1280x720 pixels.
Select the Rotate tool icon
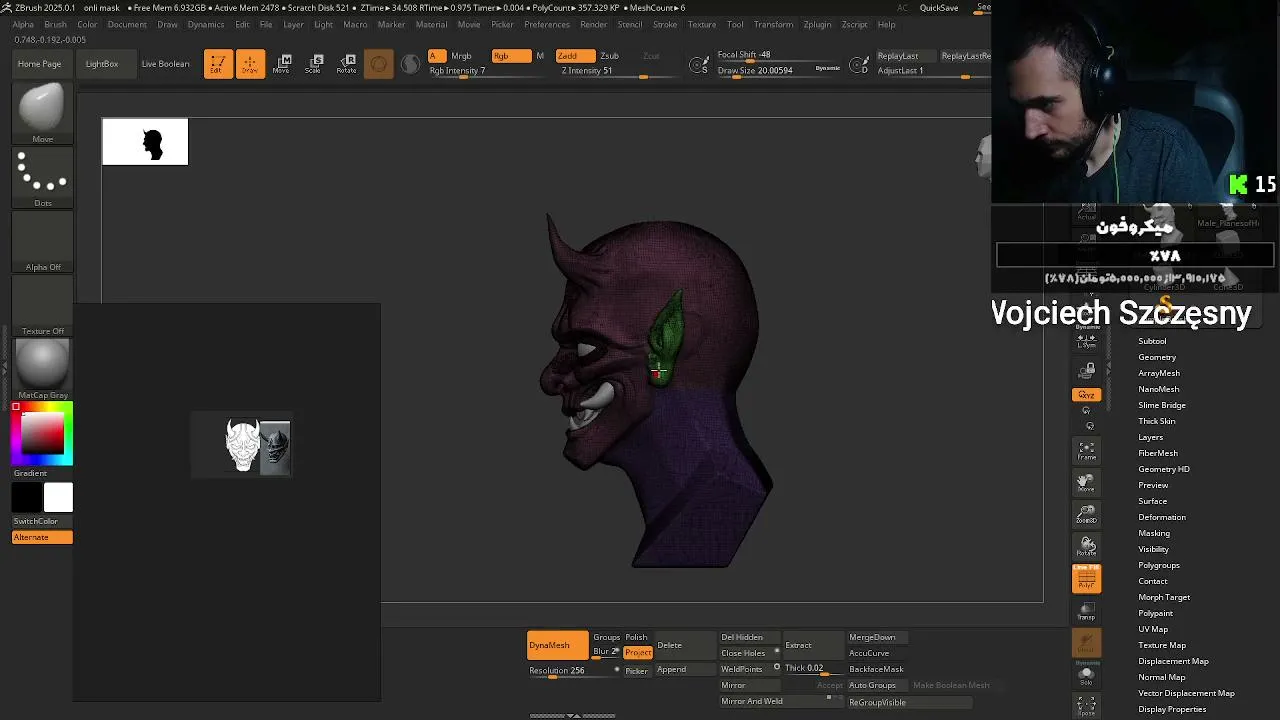(x=347, y=64)
